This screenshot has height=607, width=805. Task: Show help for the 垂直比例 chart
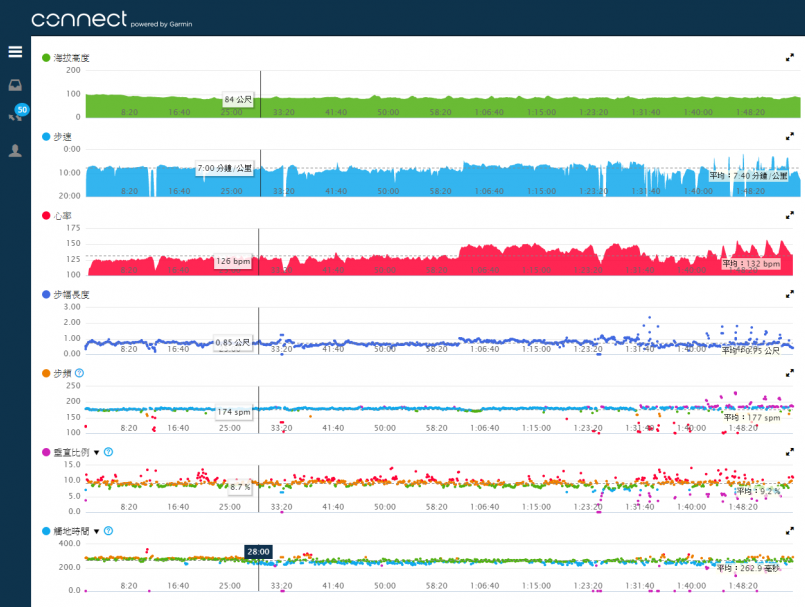pyautogui.click(x=108, y=452)
